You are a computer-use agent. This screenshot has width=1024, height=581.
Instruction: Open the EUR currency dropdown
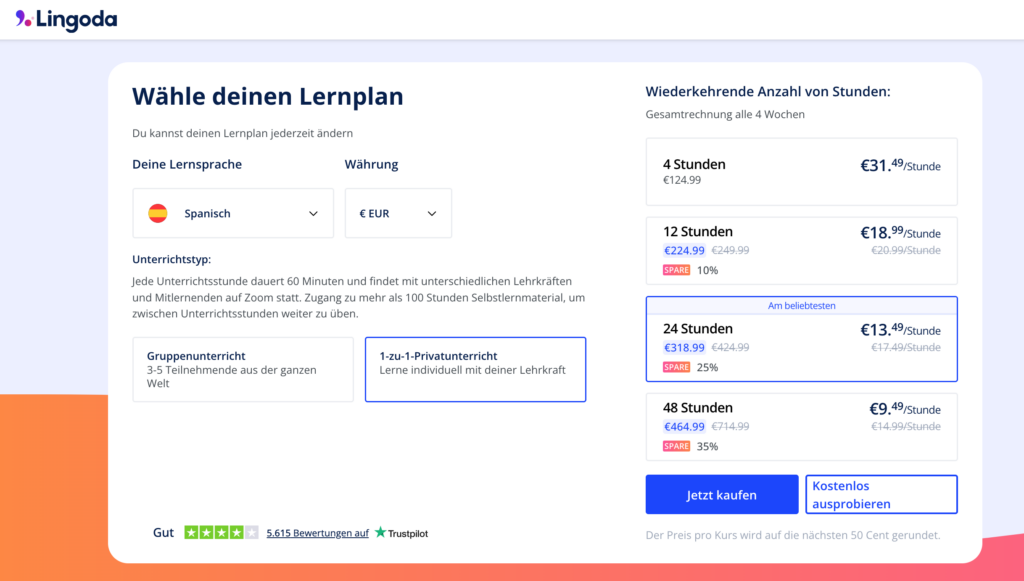tap(398, 213)
